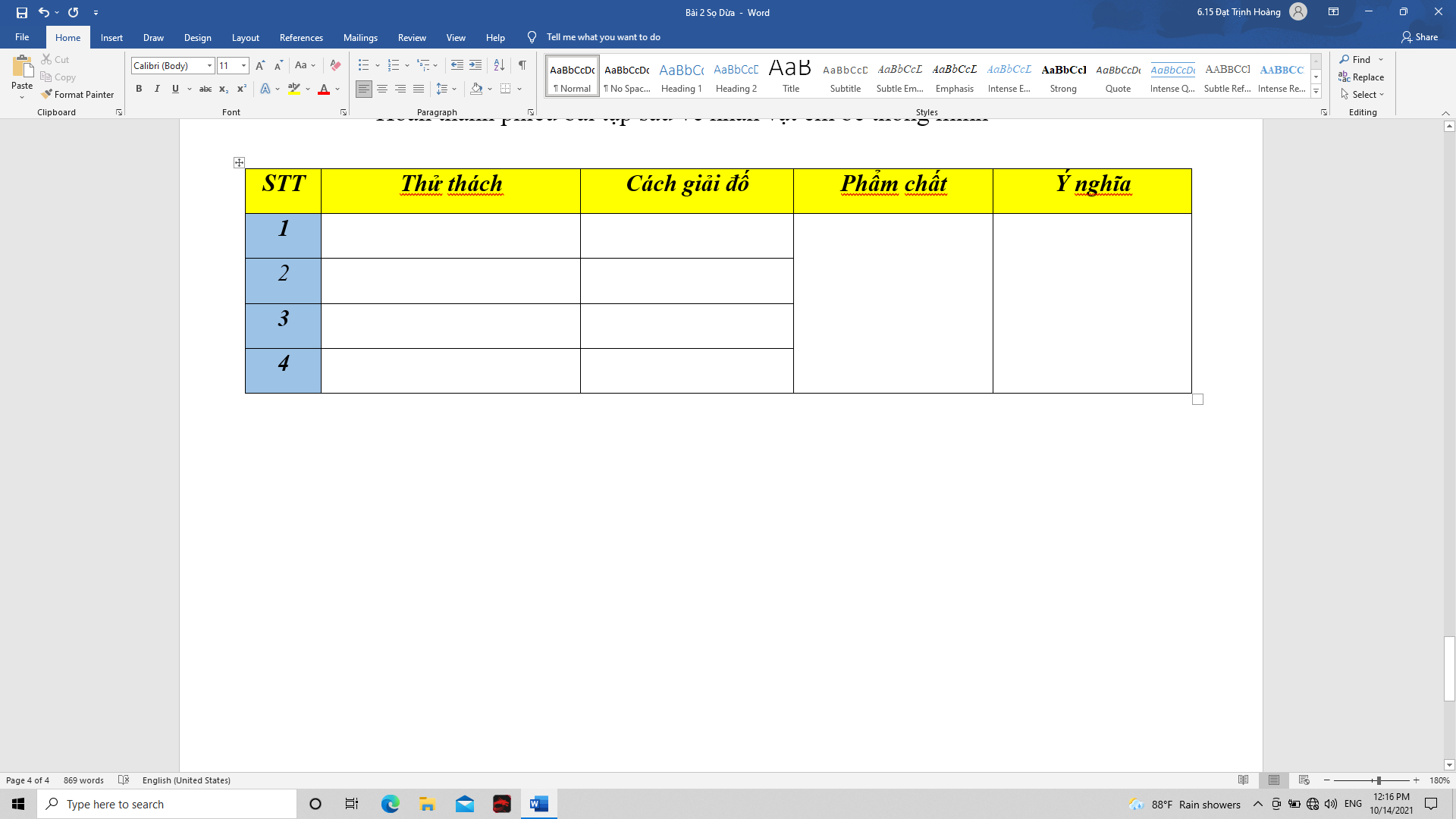Image resolution: width=1456 pixels, height=819 pixels.
Task: Decrease paragraph indent
Action: [x=457, y=65]
